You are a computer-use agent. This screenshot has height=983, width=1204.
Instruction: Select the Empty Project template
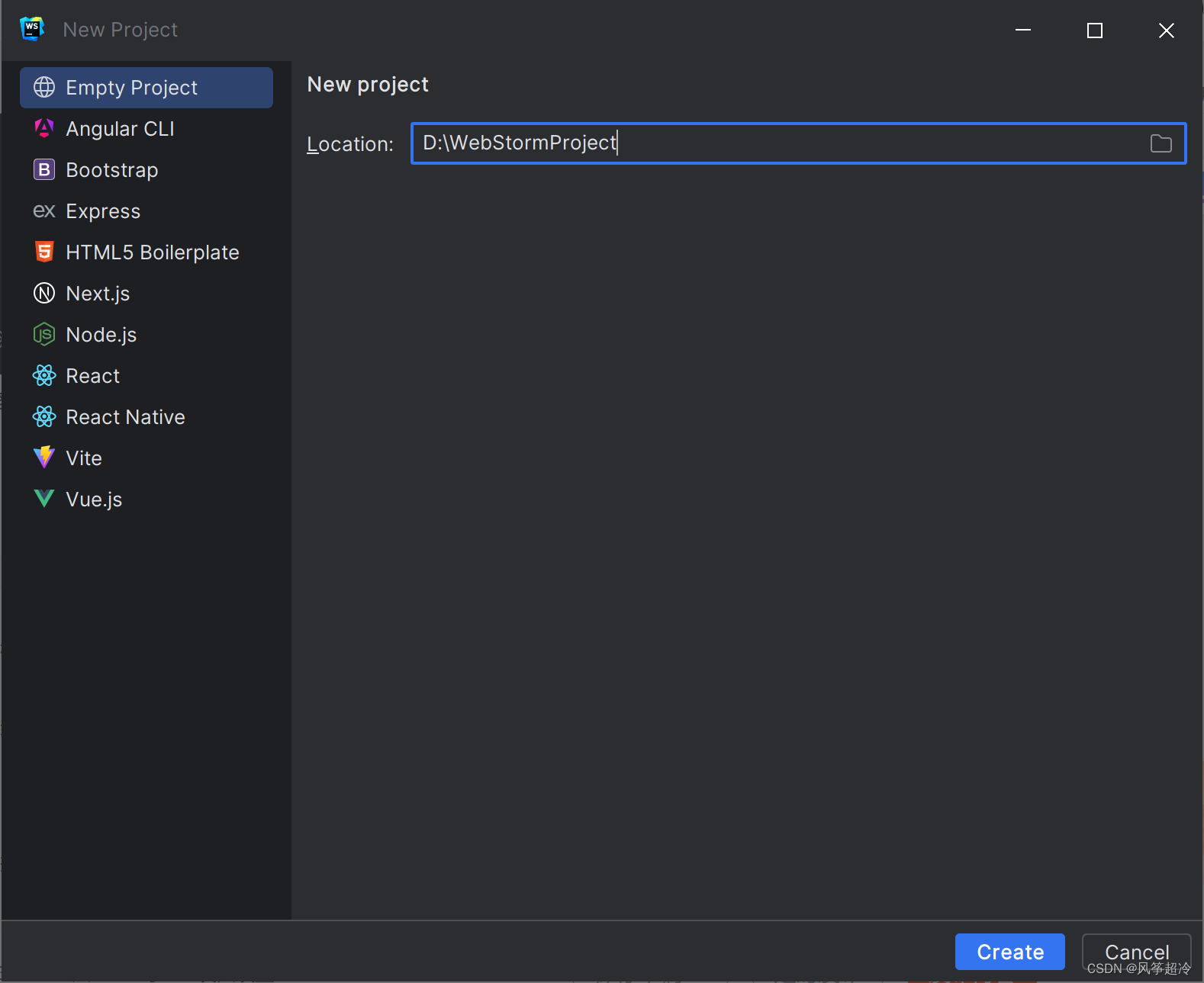point(131,88)
